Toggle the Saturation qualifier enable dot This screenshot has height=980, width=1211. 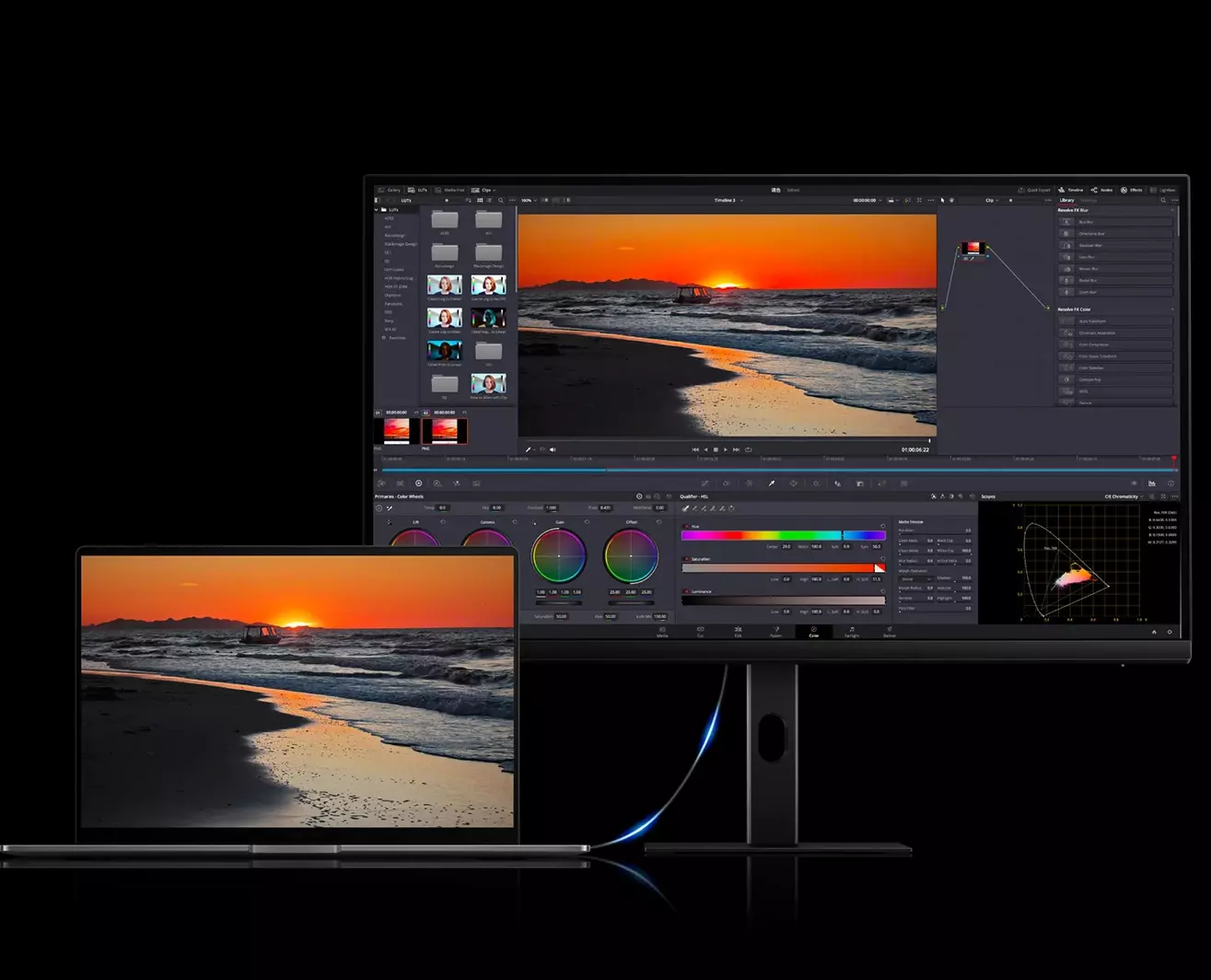click(686, 559)
